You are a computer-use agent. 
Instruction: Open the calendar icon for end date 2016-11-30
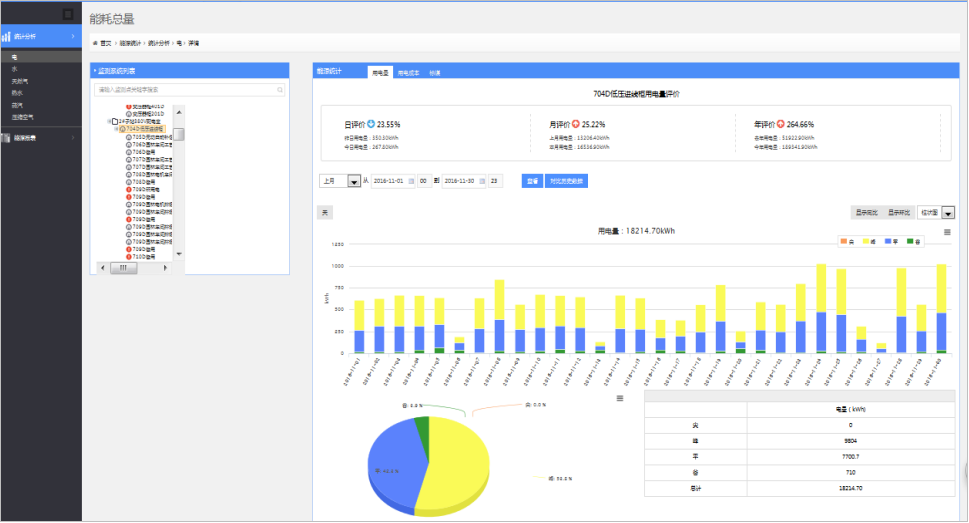pos(482,181)
